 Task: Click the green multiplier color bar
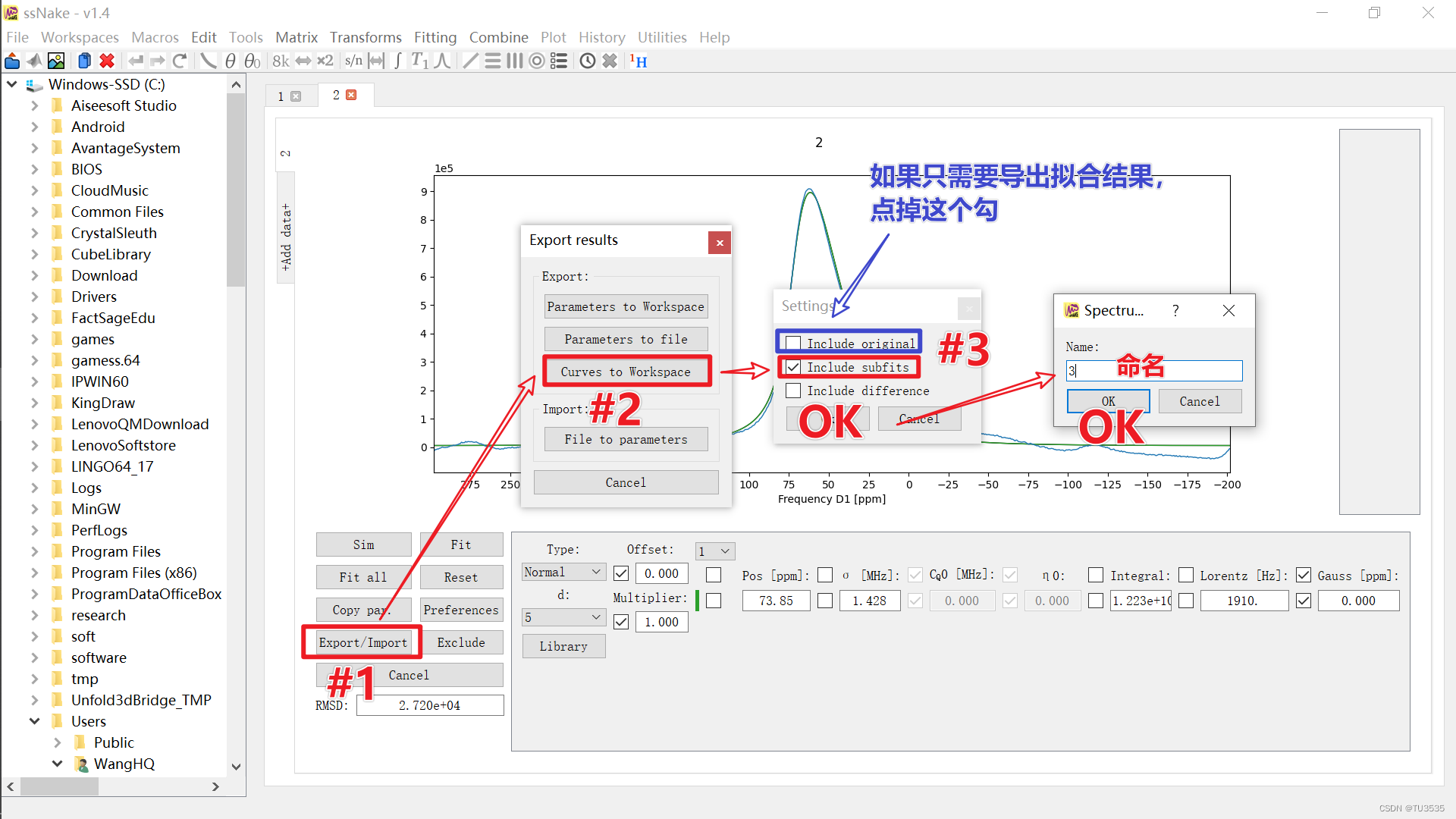coord(698,600)
